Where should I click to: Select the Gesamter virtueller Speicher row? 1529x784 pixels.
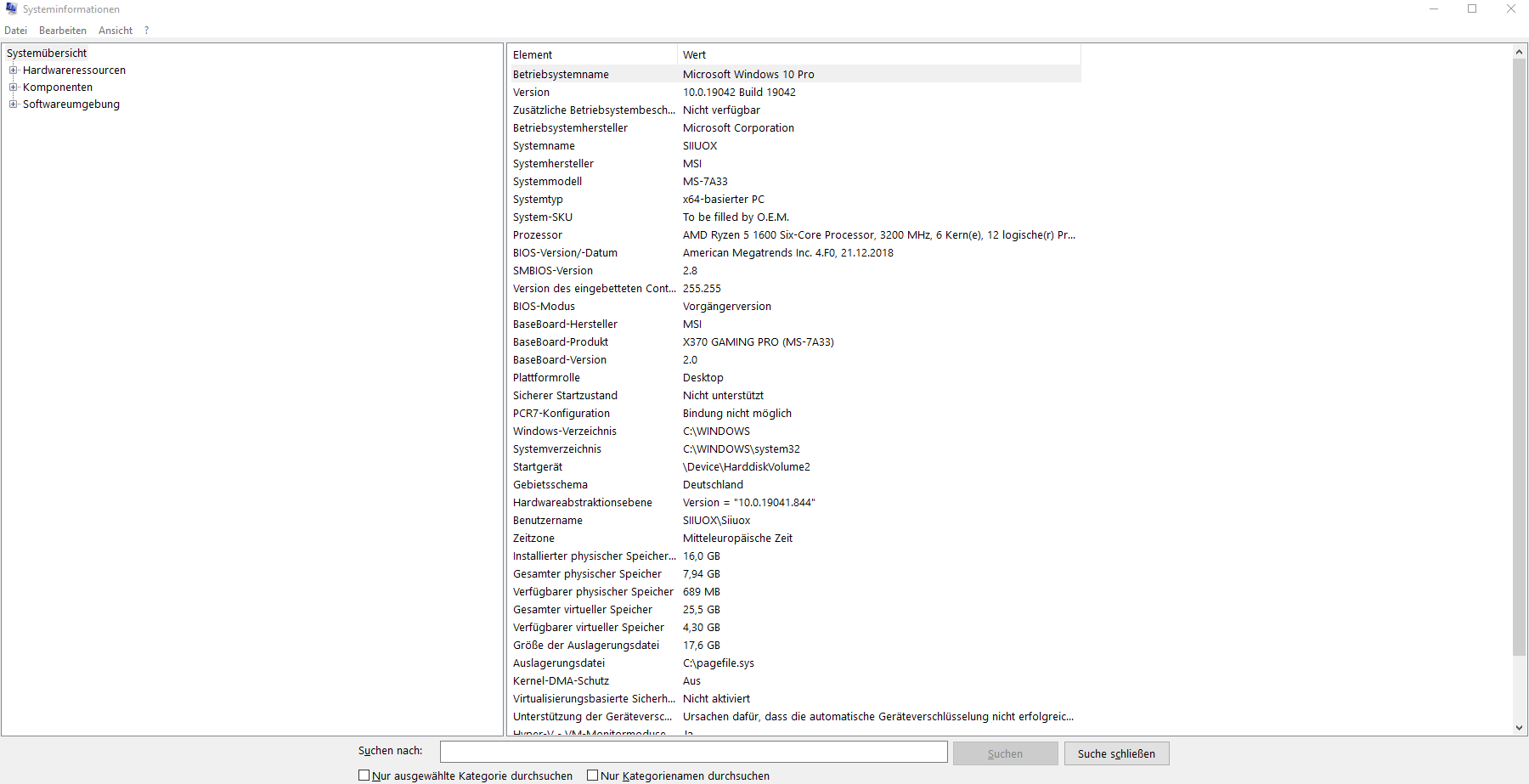click(794, 610)
